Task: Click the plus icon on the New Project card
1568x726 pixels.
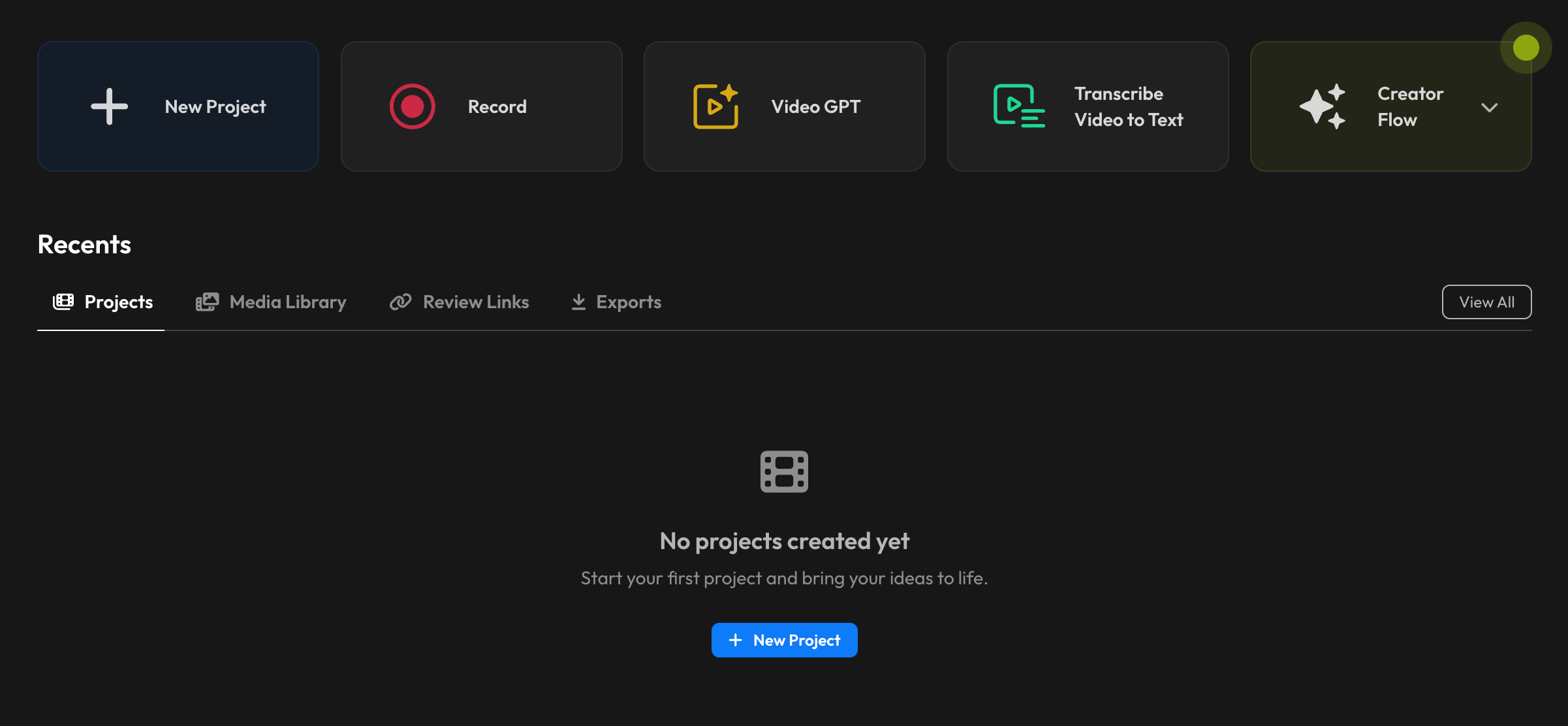Action: point(109,106)
